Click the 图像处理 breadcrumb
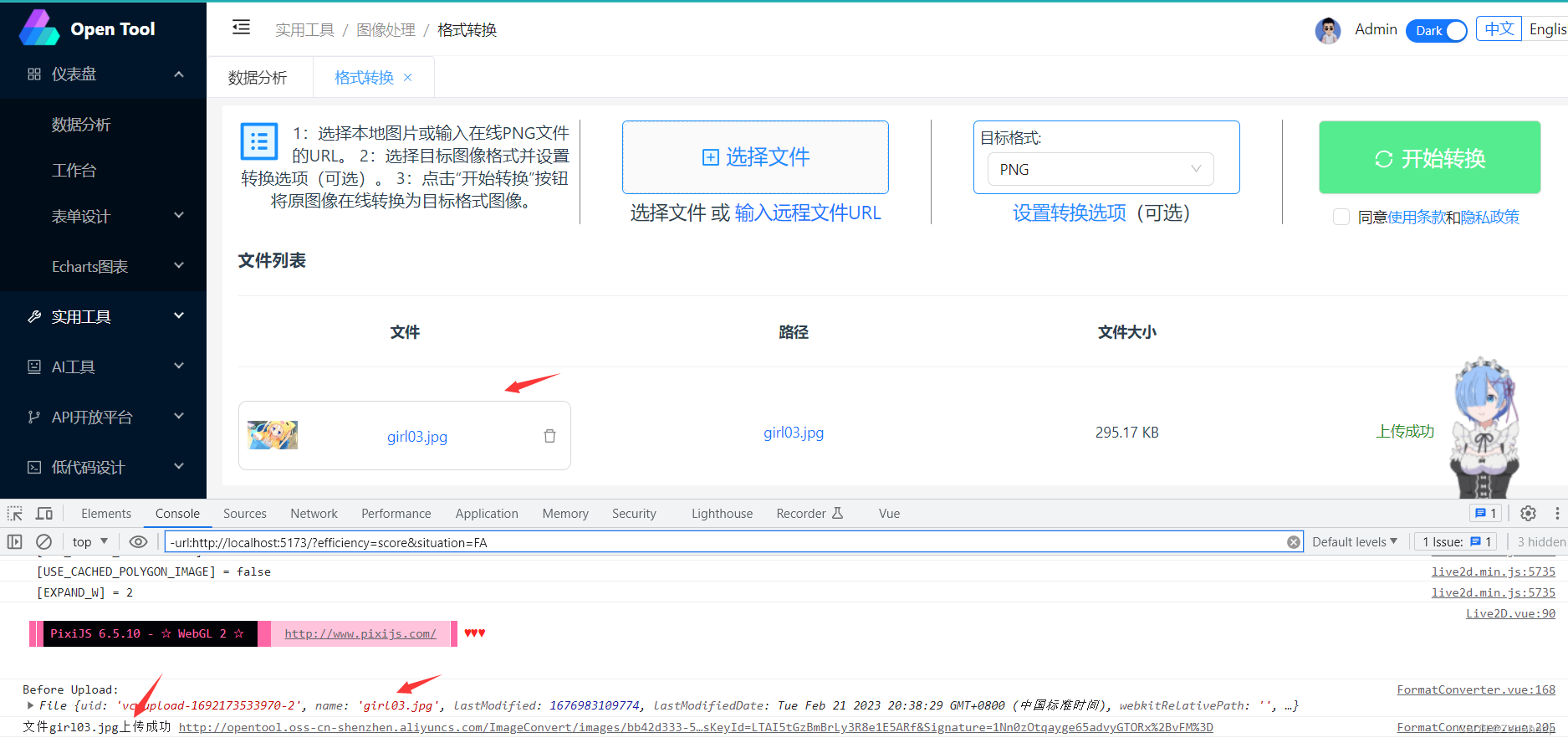Viewport: 1568px width, 743px height. 386,30
